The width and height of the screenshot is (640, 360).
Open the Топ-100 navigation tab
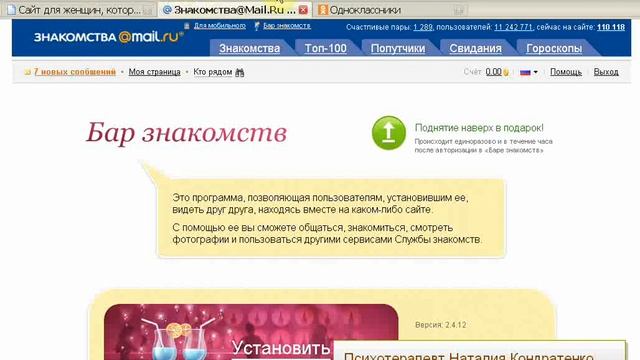[x=325, y=48]
